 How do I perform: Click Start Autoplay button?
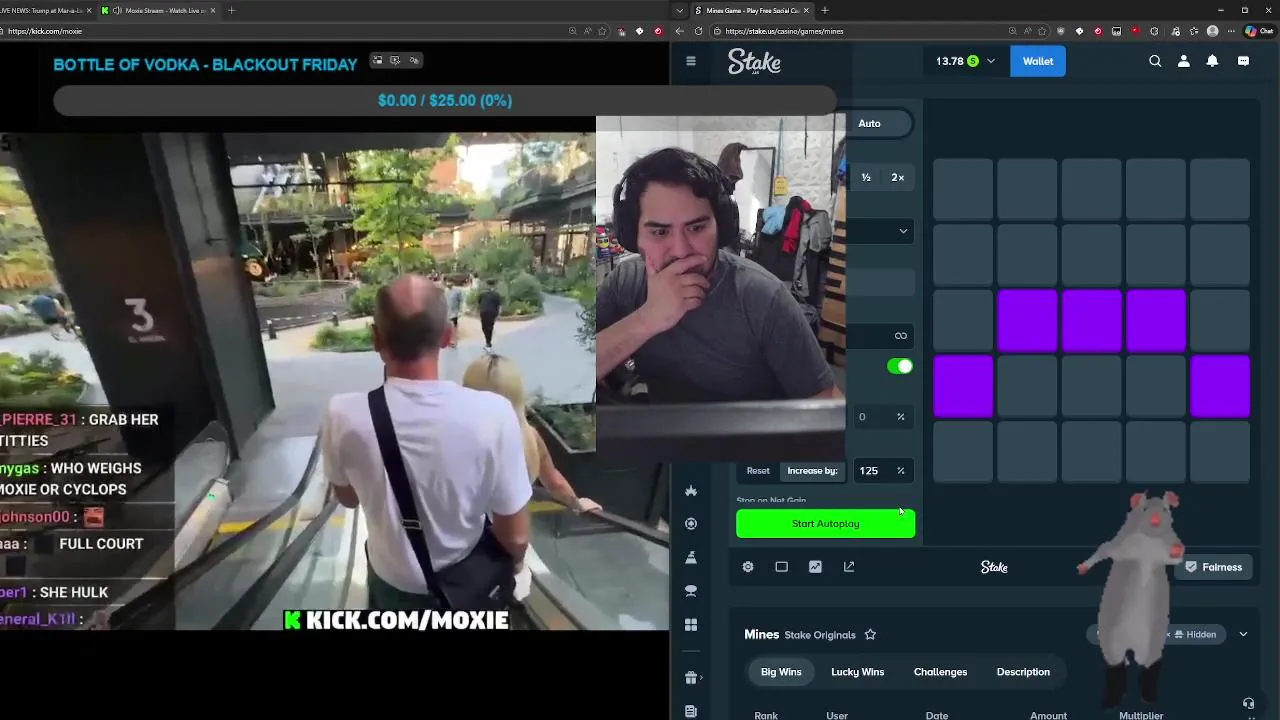(825, 524)
